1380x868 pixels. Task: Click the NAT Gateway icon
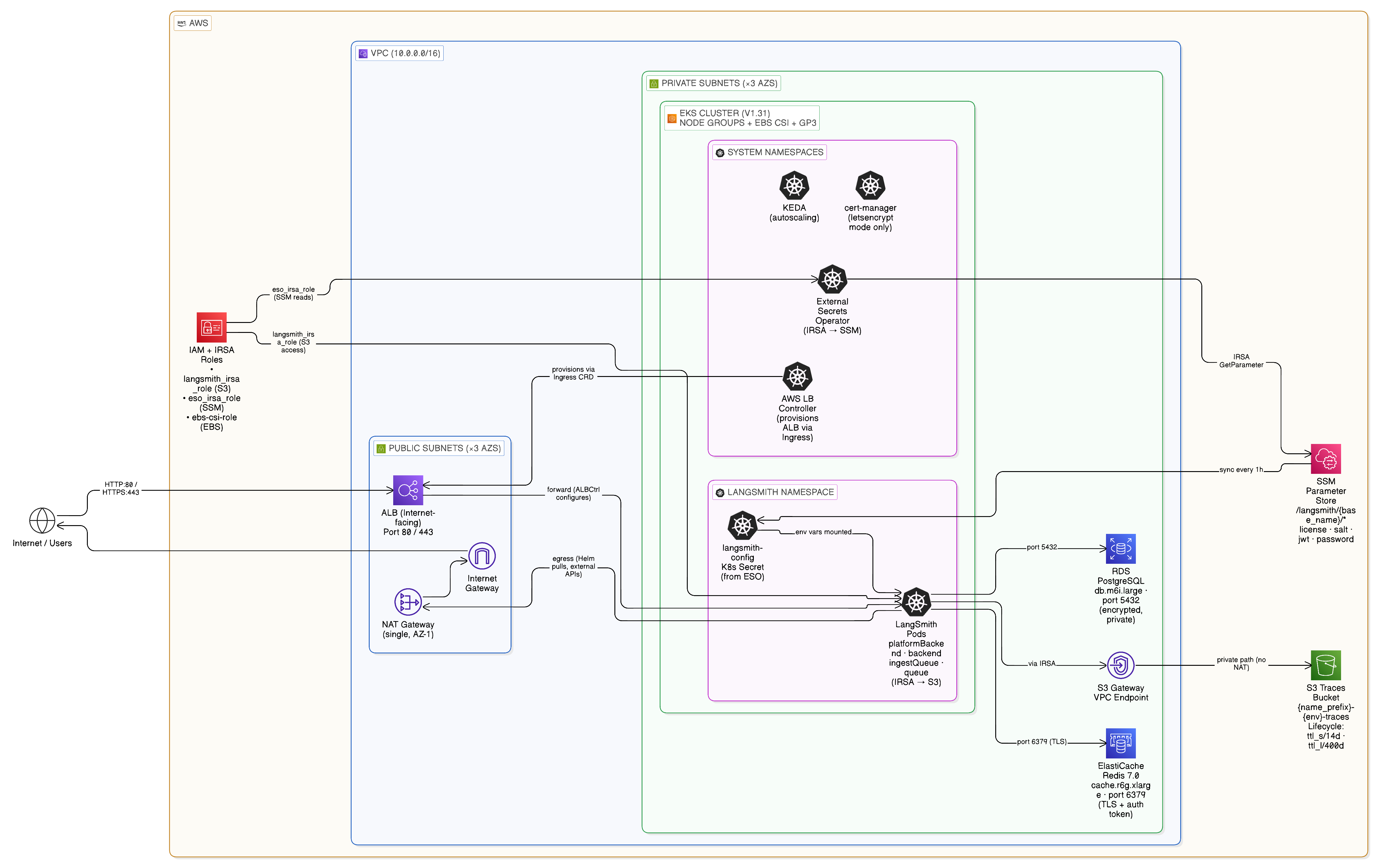[408, 602]
